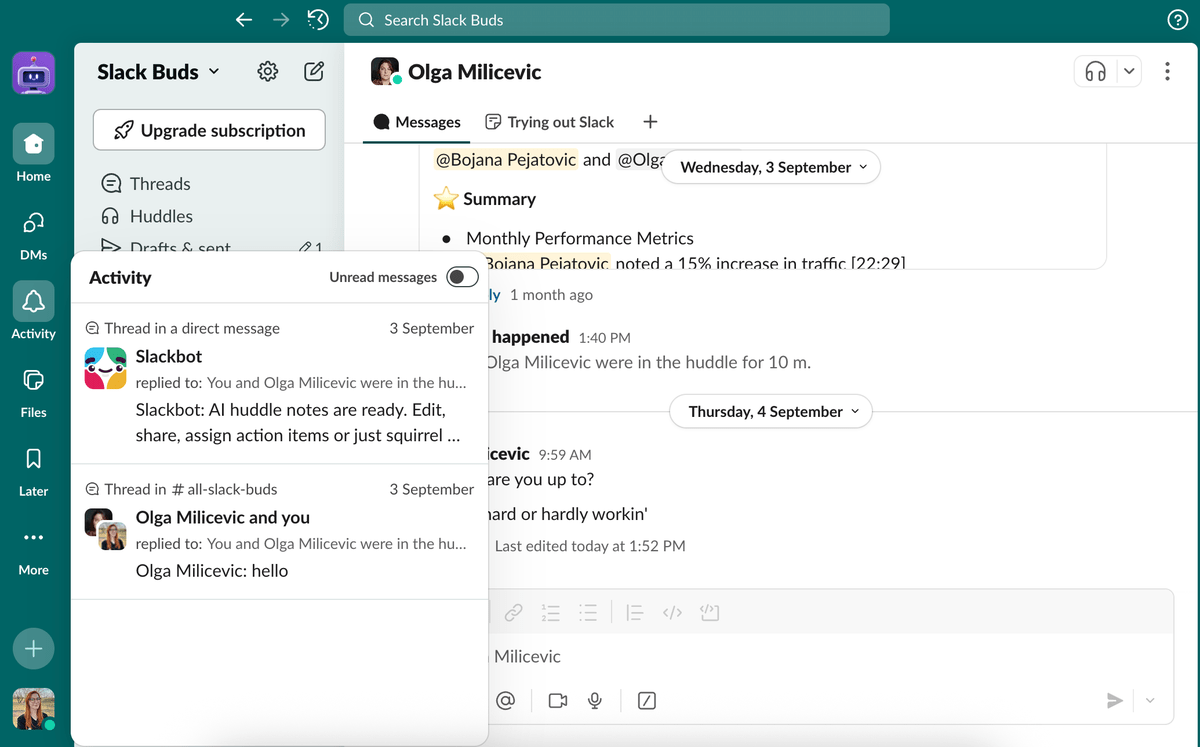
Task: Toggle the Unread messages switch
Action: (462, 277)
